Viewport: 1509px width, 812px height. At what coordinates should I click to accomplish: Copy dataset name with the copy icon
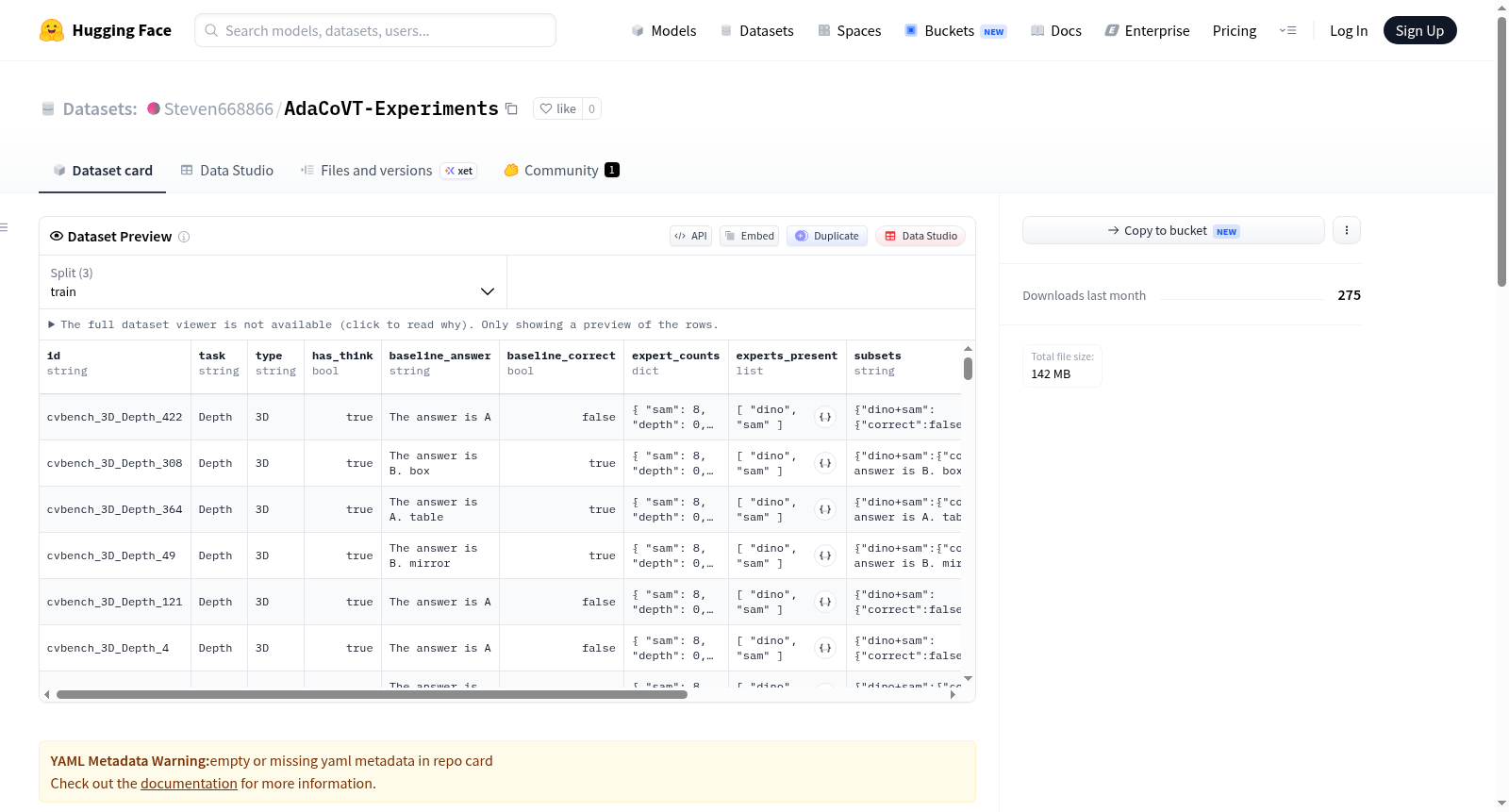(511, 108)
